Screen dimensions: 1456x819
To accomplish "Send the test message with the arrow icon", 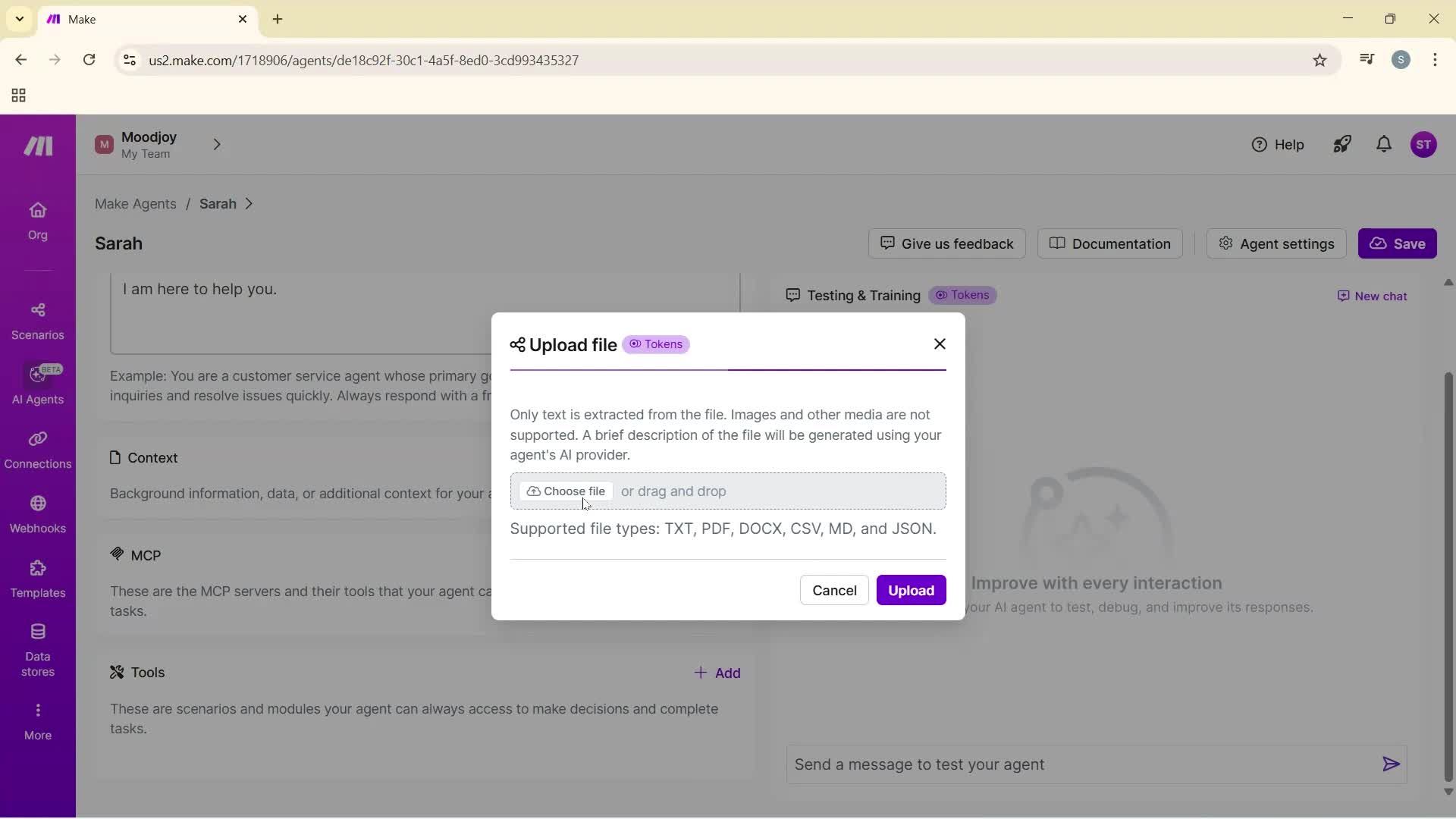I will [1390, 764].
